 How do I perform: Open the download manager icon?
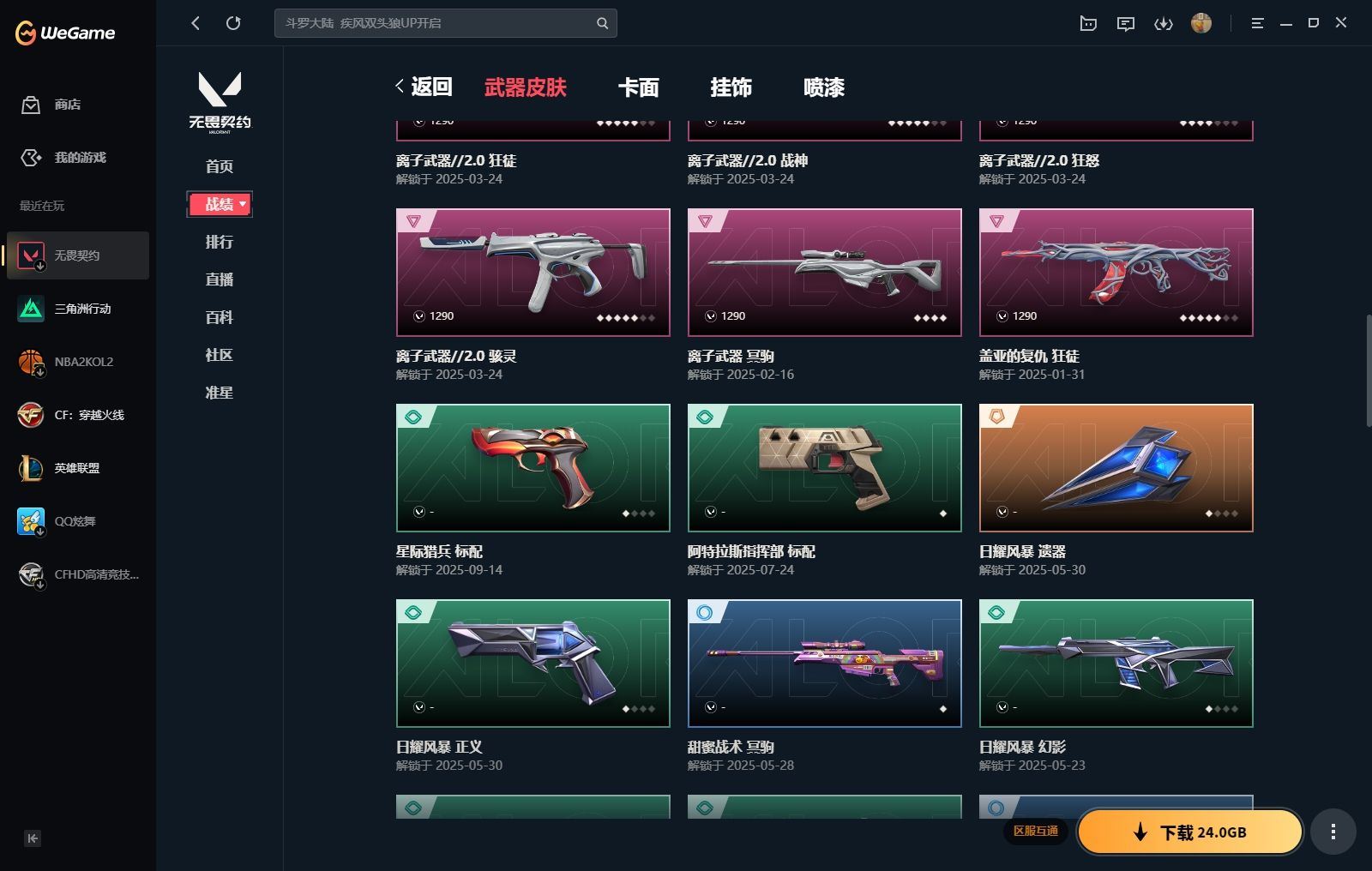(1164, 23)
